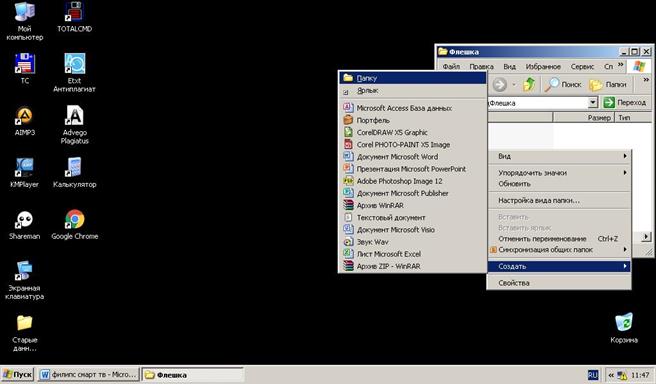Choose Microsoft Access База данных item

(412, 108)
